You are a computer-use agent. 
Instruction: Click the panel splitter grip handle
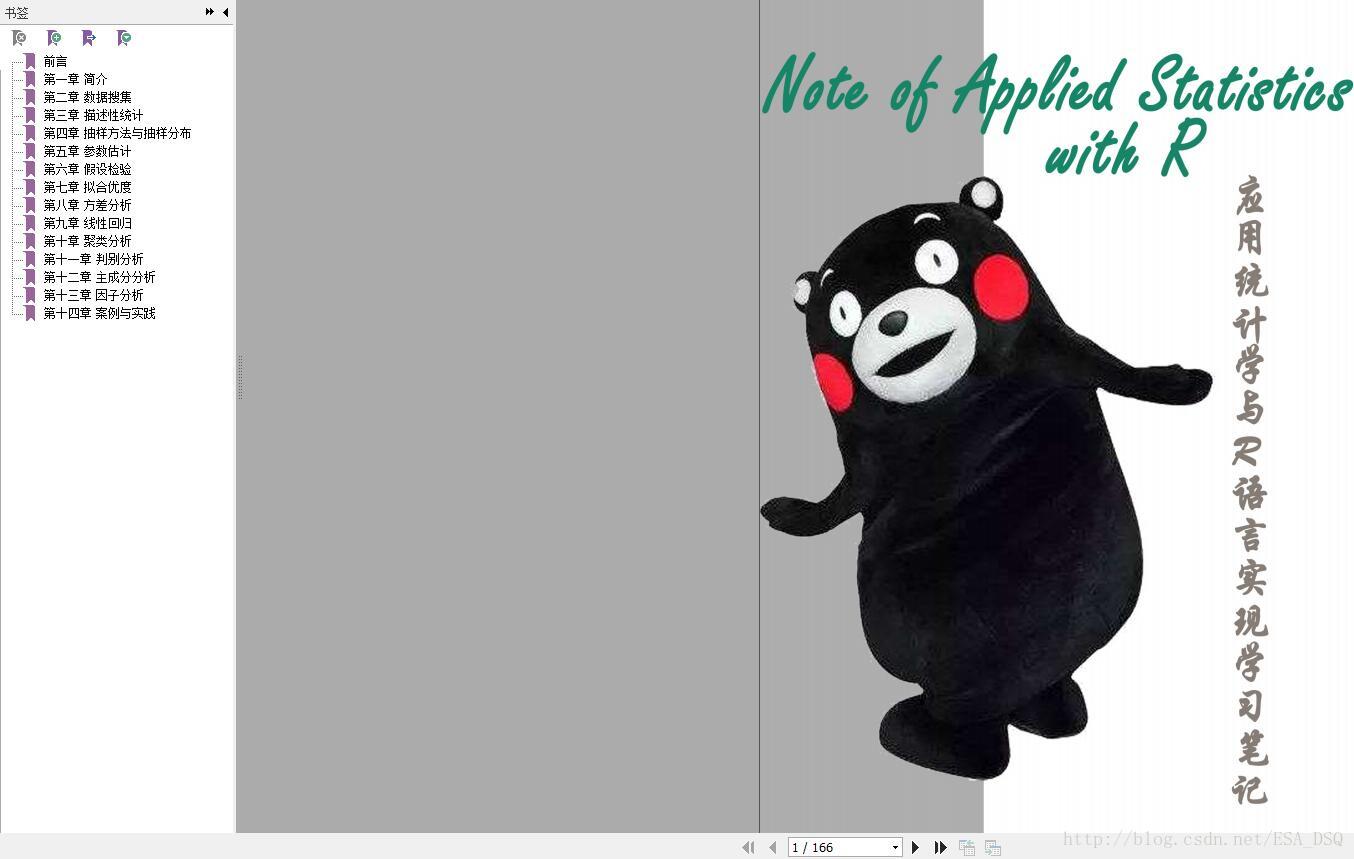pos(240,377)
